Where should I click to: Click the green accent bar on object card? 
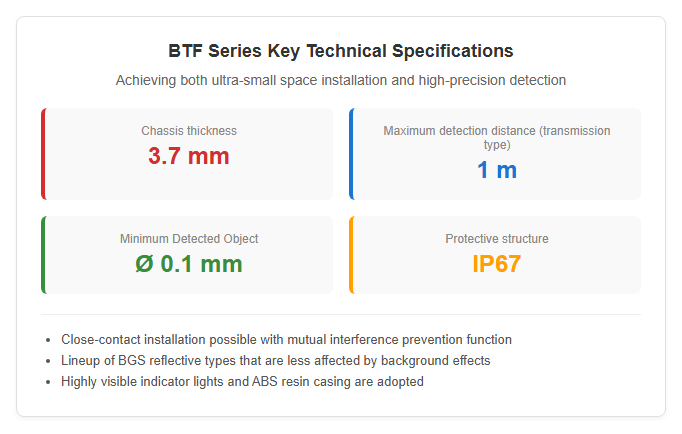[x=43, y=255]
